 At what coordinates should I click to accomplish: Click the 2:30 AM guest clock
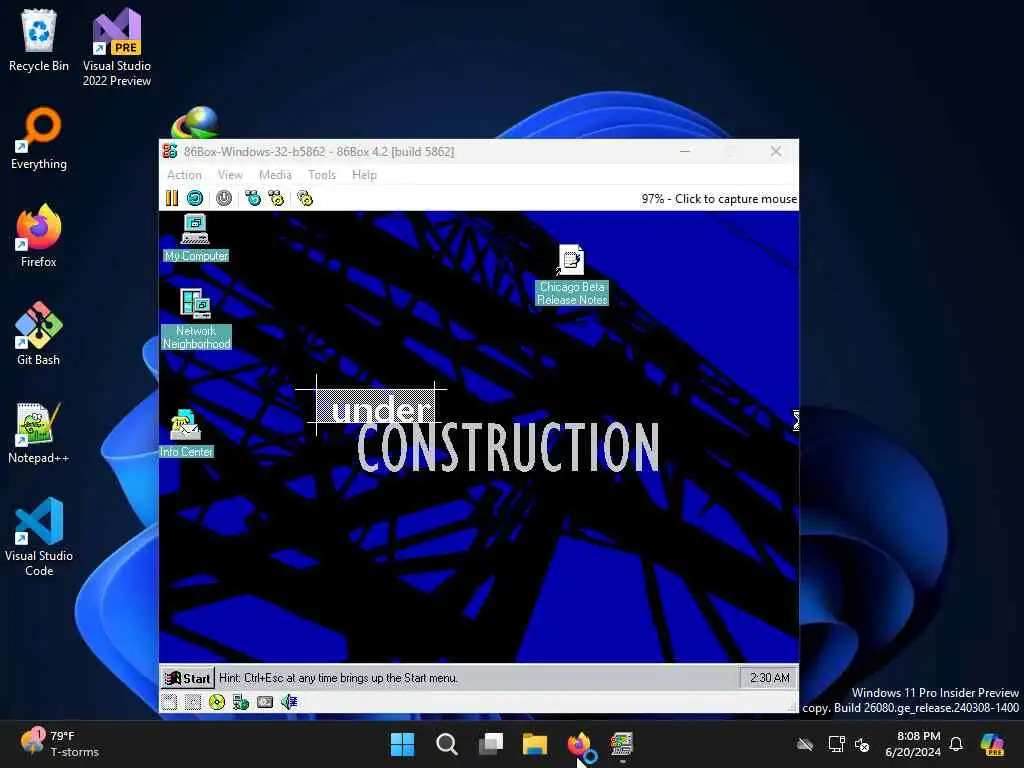pos(769,678)
